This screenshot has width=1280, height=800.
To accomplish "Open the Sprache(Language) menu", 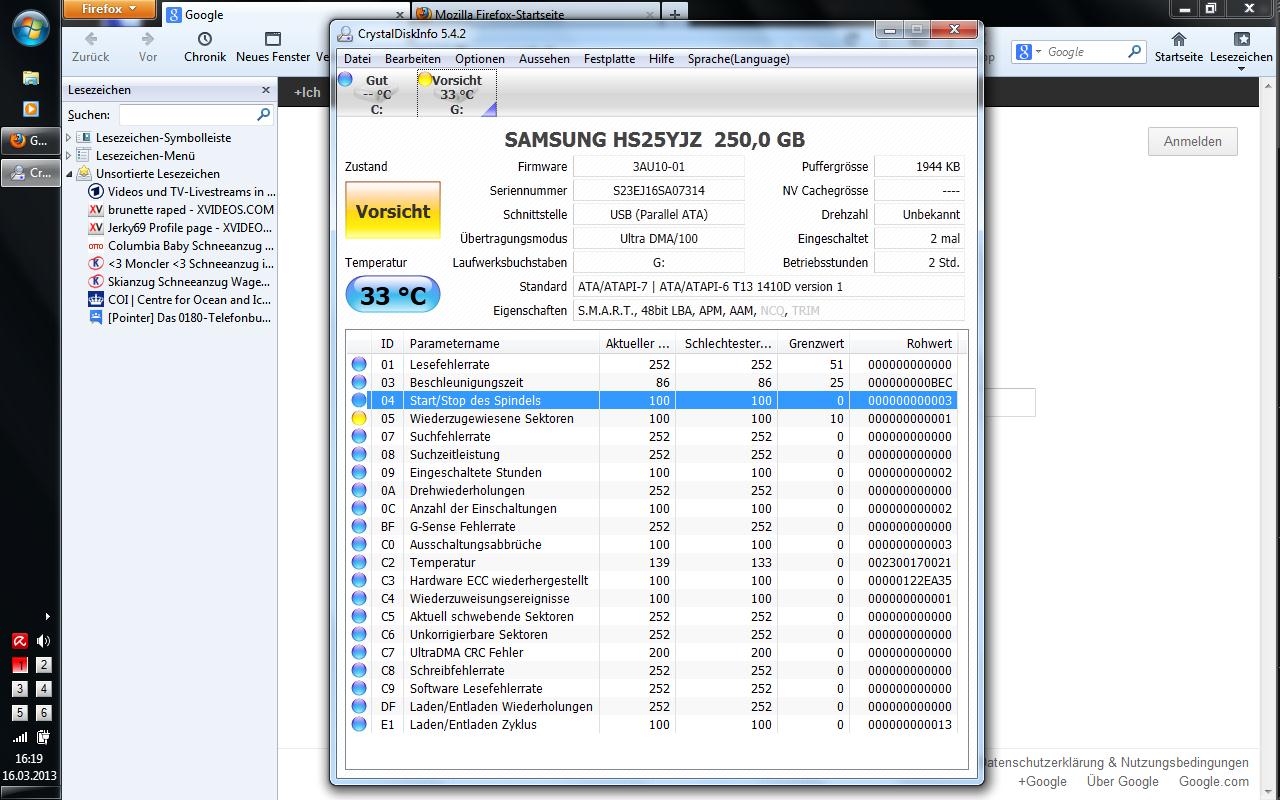I will point(738,59).
